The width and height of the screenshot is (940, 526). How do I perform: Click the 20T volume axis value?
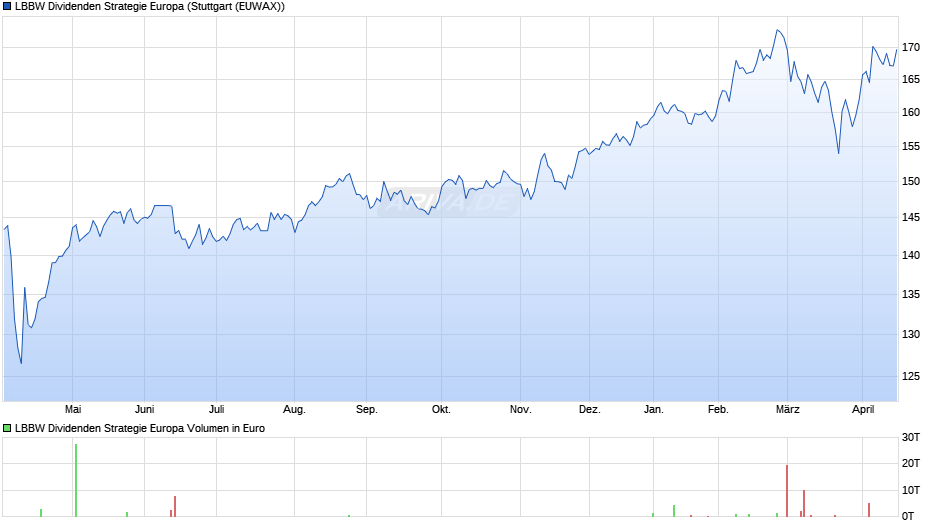click(911, 463)
